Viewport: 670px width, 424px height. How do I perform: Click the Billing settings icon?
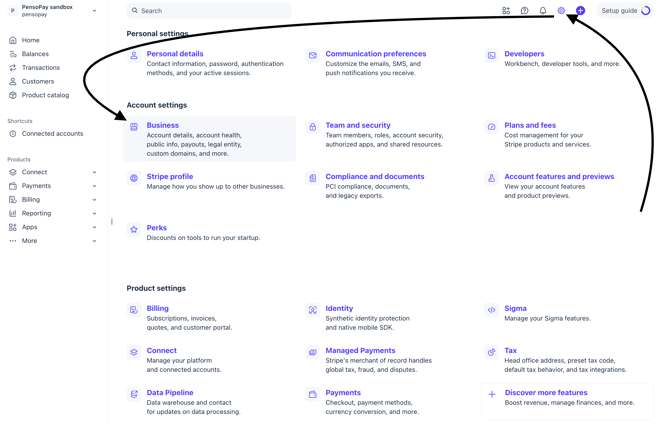[134, 310]
